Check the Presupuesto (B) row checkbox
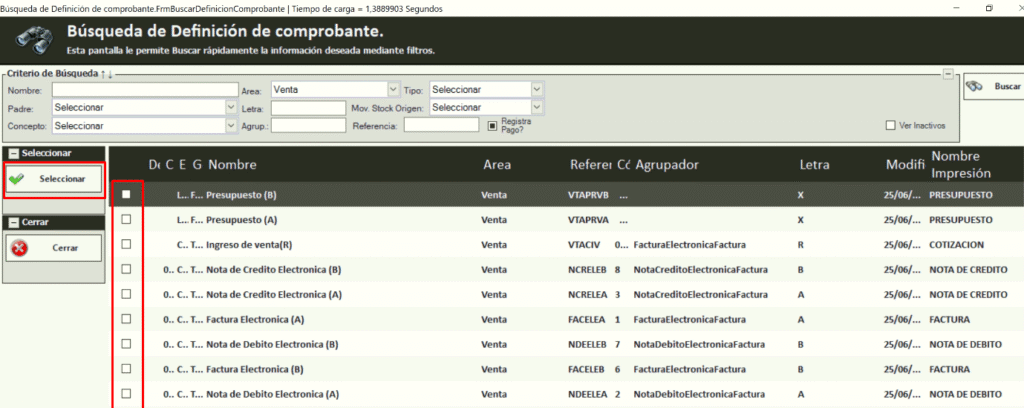The height and width of the screenshot is (408, 1024). click(x=126, y=194)
